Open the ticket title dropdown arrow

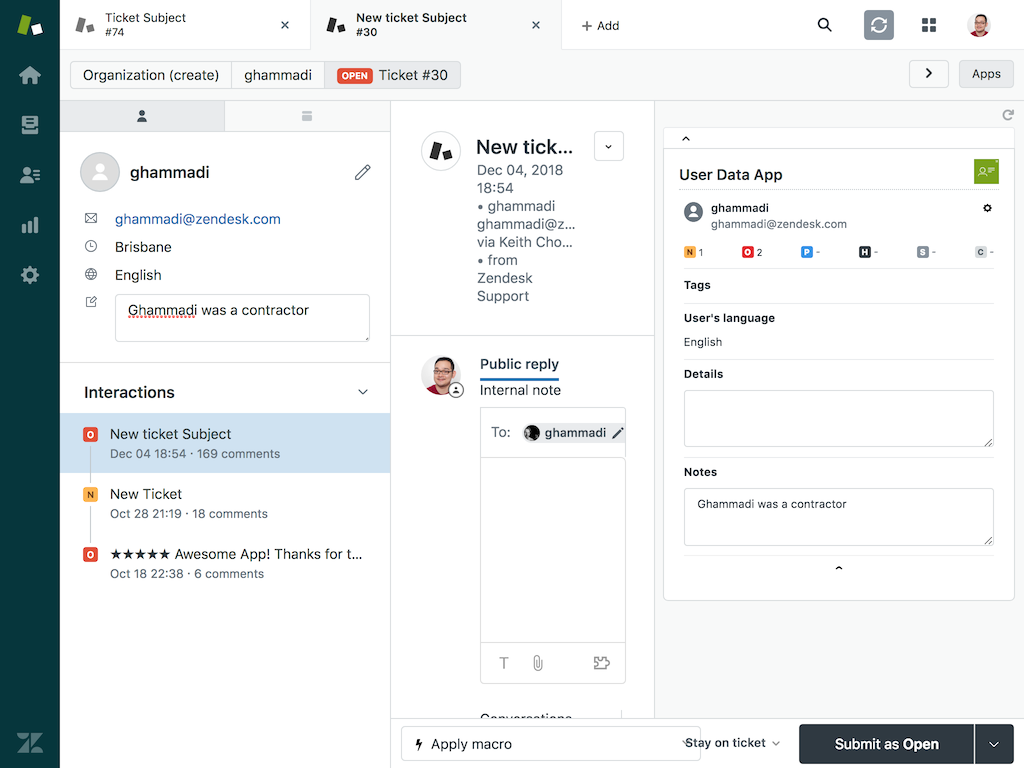click(608, 146)
